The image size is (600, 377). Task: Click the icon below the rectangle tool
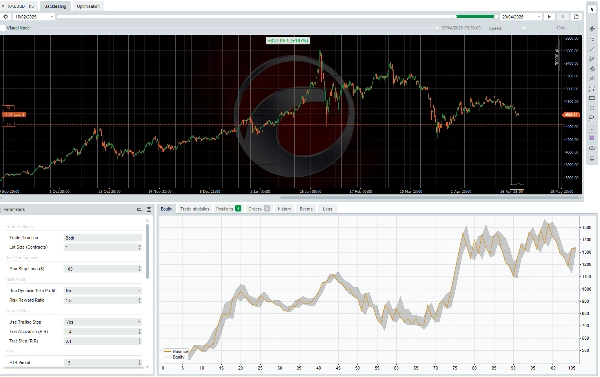coord(592,108)
